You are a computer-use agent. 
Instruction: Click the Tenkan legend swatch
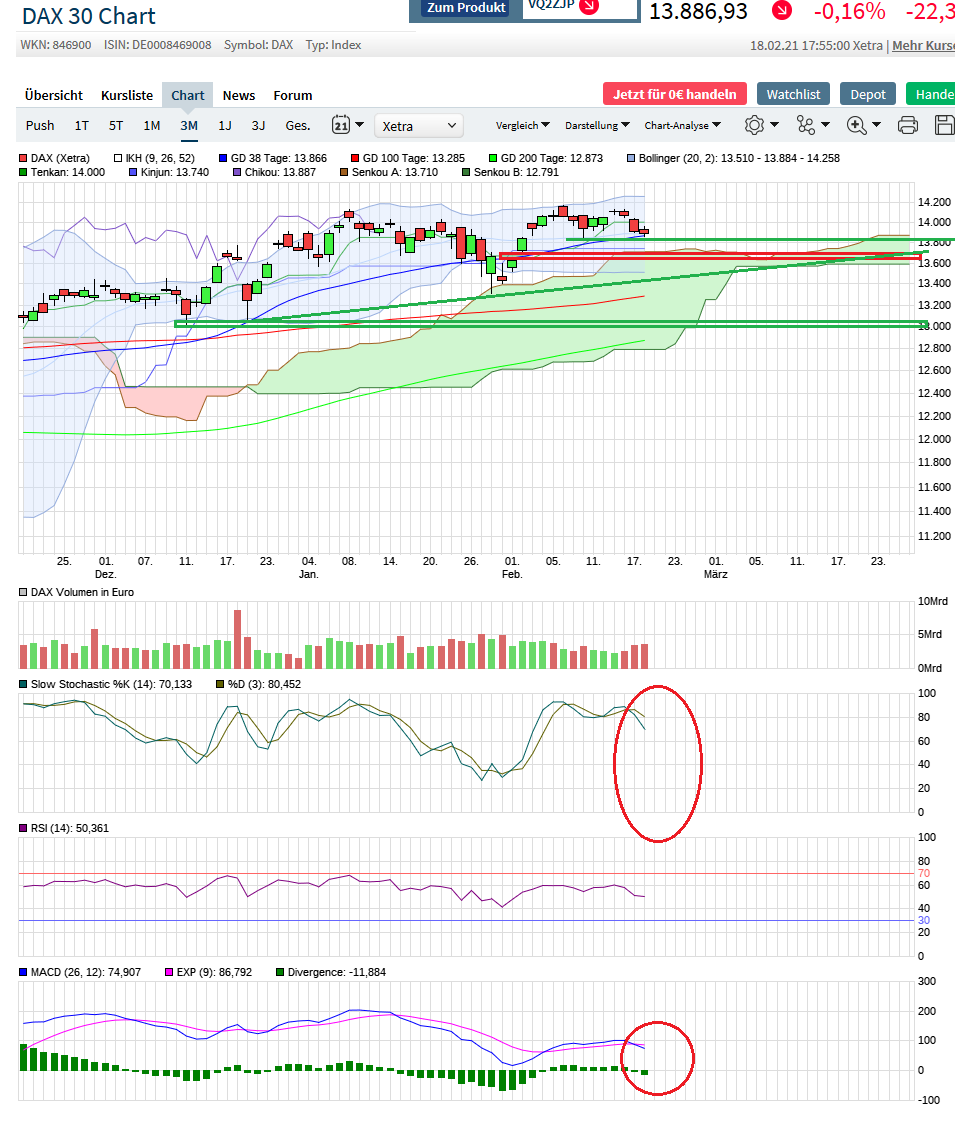pos(23,172)
